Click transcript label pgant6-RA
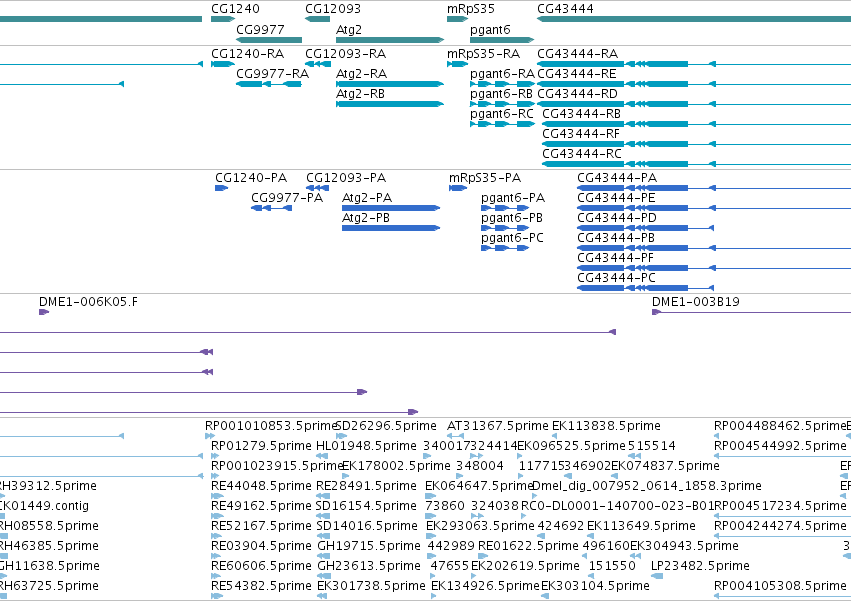Viewport: 851px width, 601px height. click(502, 74)
